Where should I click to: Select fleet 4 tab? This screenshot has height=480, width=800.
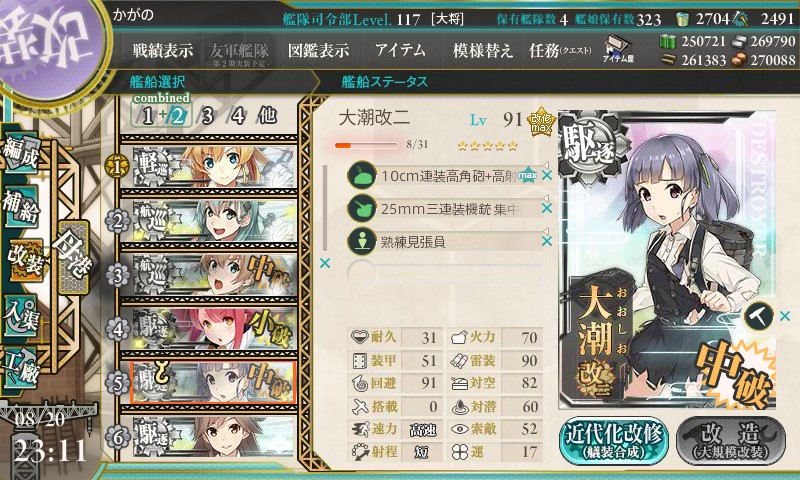238,116
